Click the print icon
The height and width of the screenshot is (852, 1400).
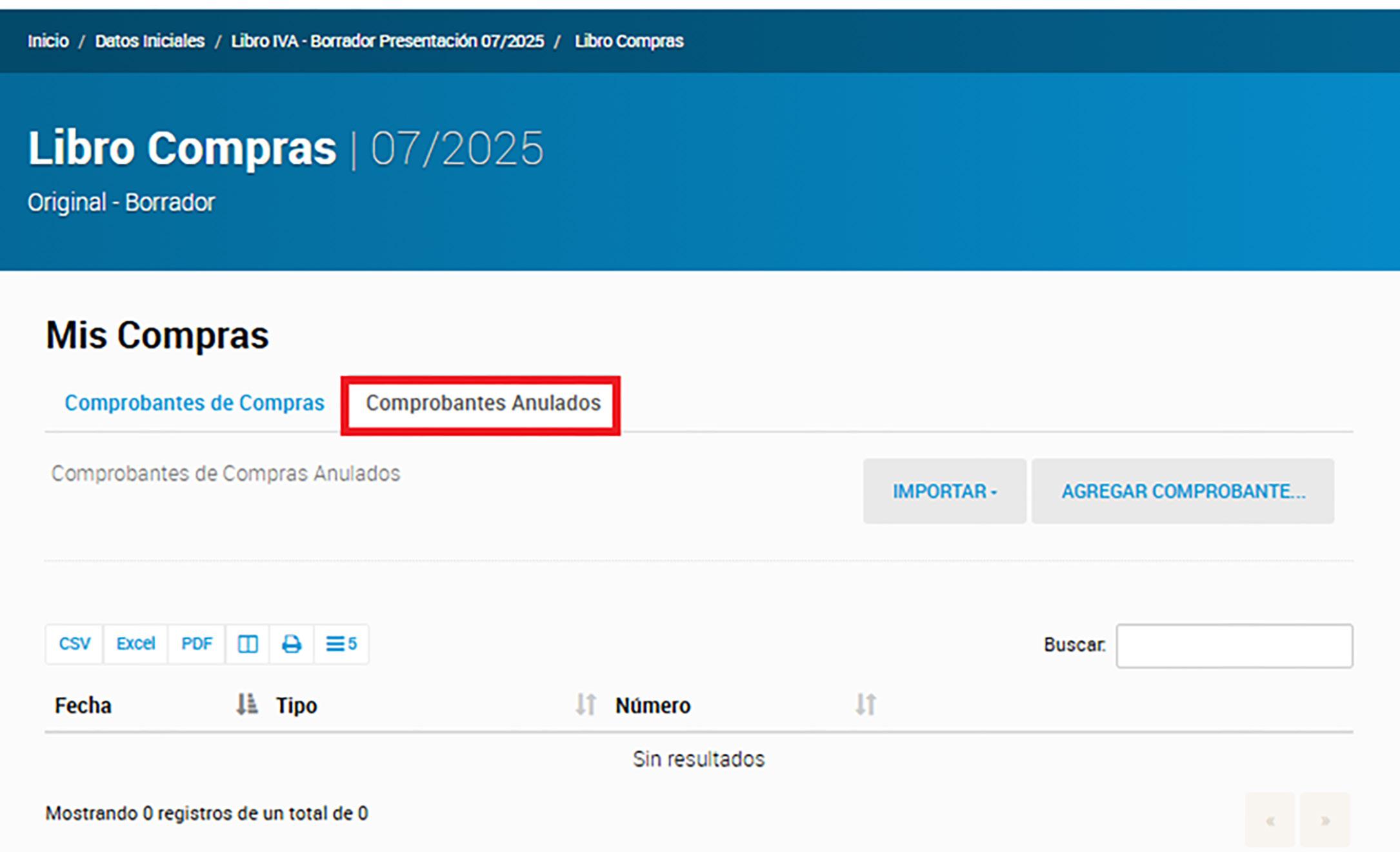pos(292,644)
